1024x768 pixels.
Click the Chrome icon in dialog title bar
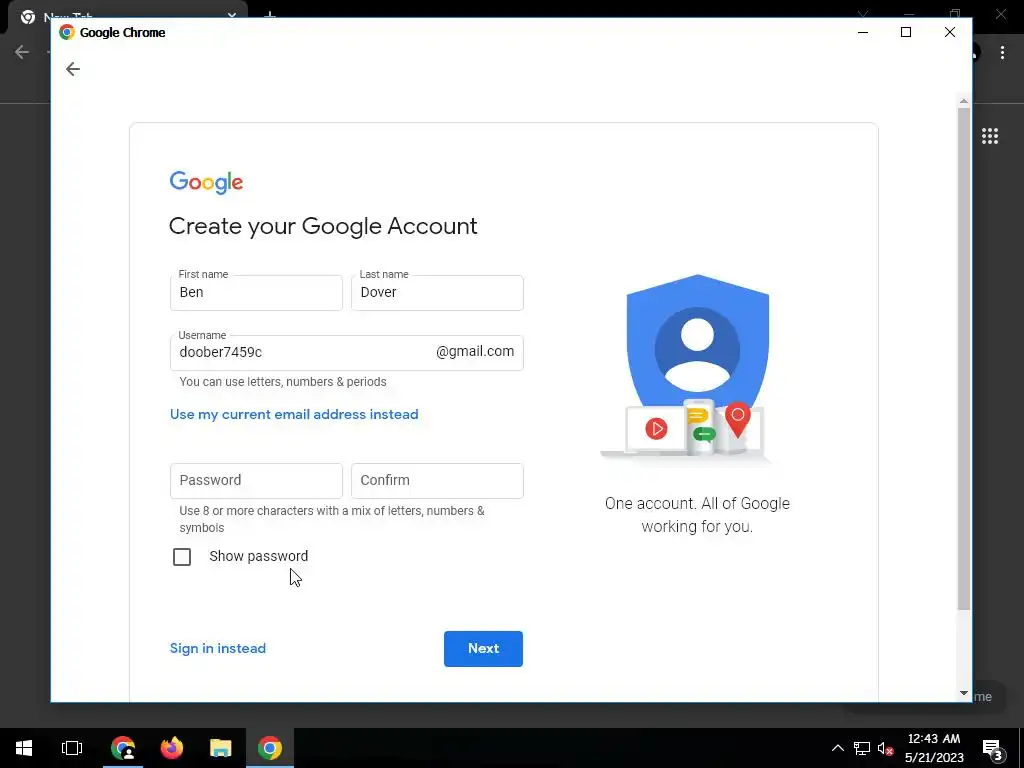[67, 32]
